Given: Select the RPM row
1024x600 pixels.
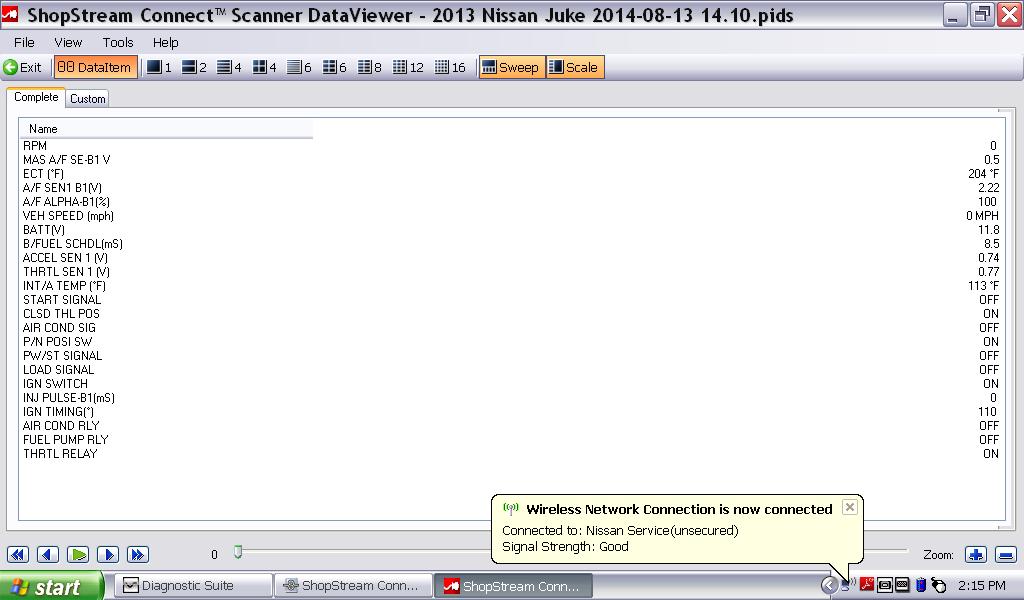Looking at the screenshot, I should tap(511, 146).
